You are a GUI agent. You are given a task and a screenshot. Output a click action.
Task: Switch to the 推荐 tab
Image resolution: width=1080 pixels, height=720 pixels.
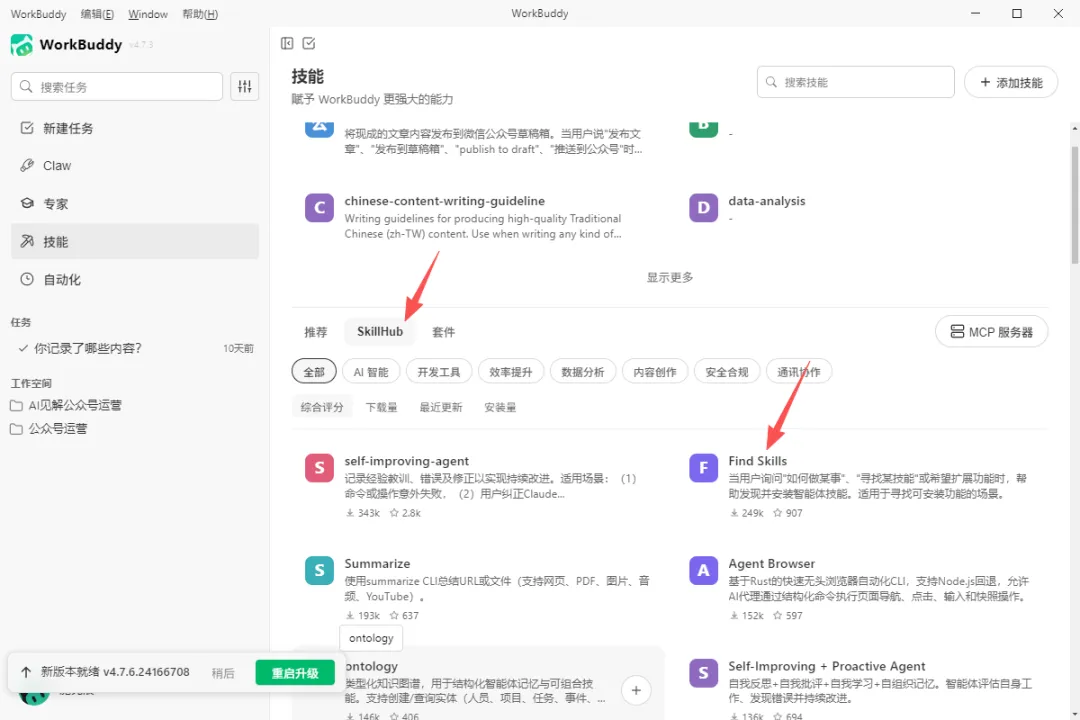[316, 332]
